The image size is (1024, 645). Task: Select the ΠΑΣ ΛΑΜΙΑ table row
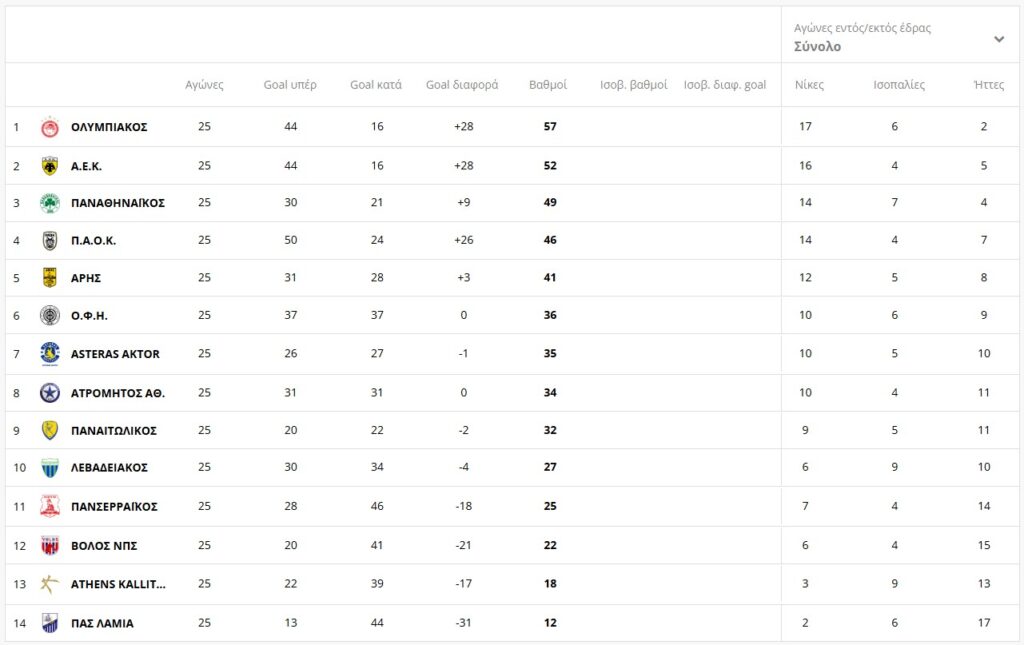400,623
